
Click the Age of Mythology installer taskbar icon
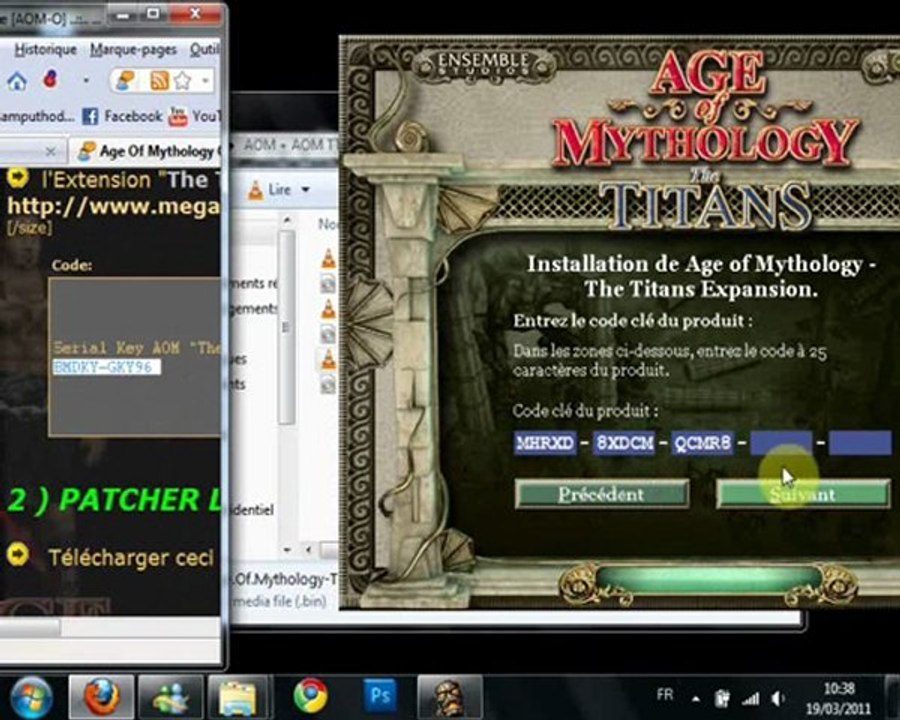[449, 697]
